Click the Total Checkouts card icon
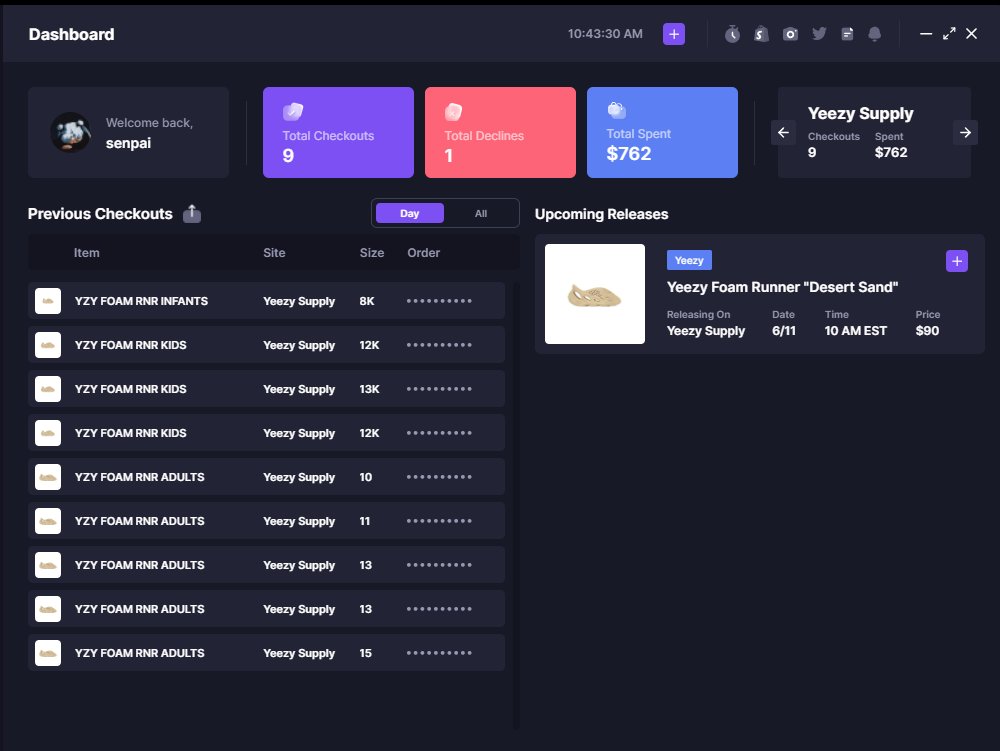Viewport: 1000px width, 751px height. [293, 112]
